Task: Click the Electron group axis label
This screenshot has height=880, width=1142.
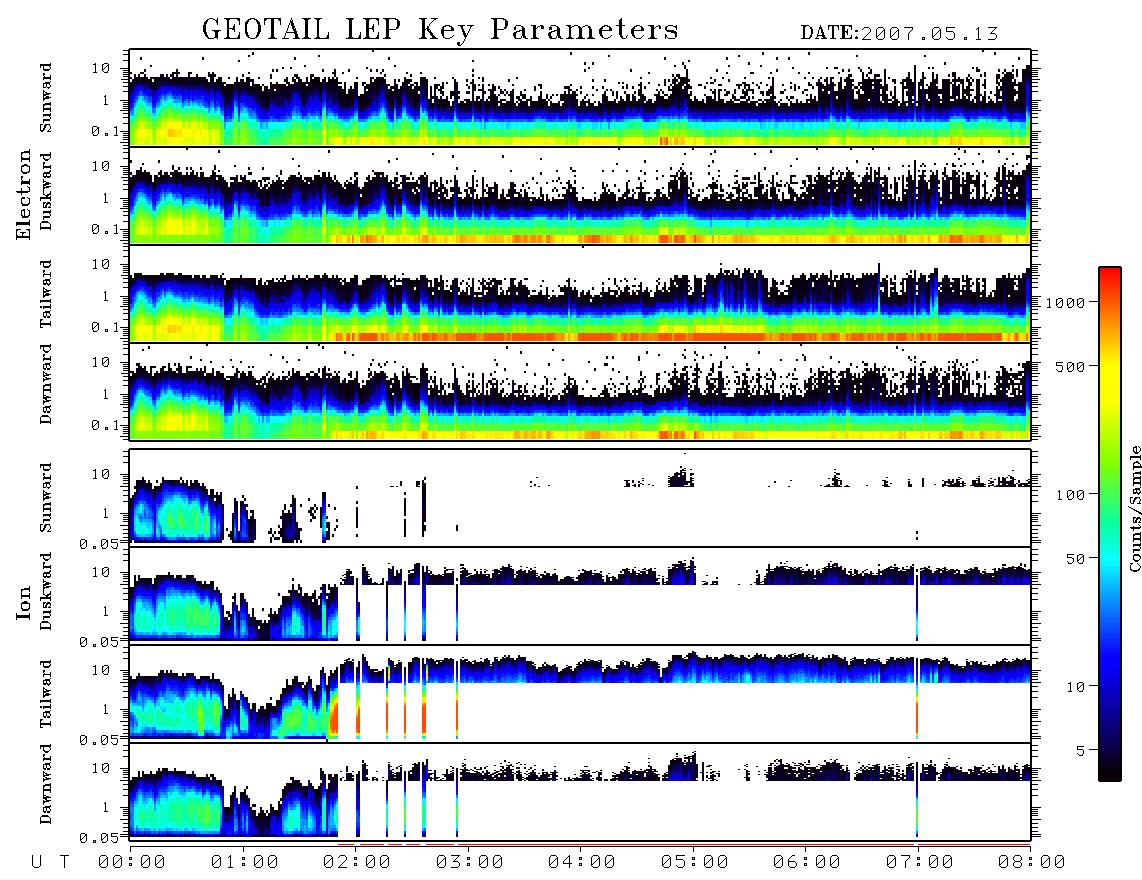Action: pos(24,195)
